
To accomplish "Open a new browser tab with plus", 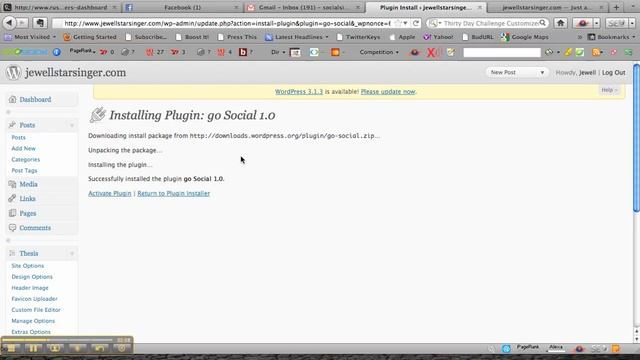I will [x=616, y=7].
